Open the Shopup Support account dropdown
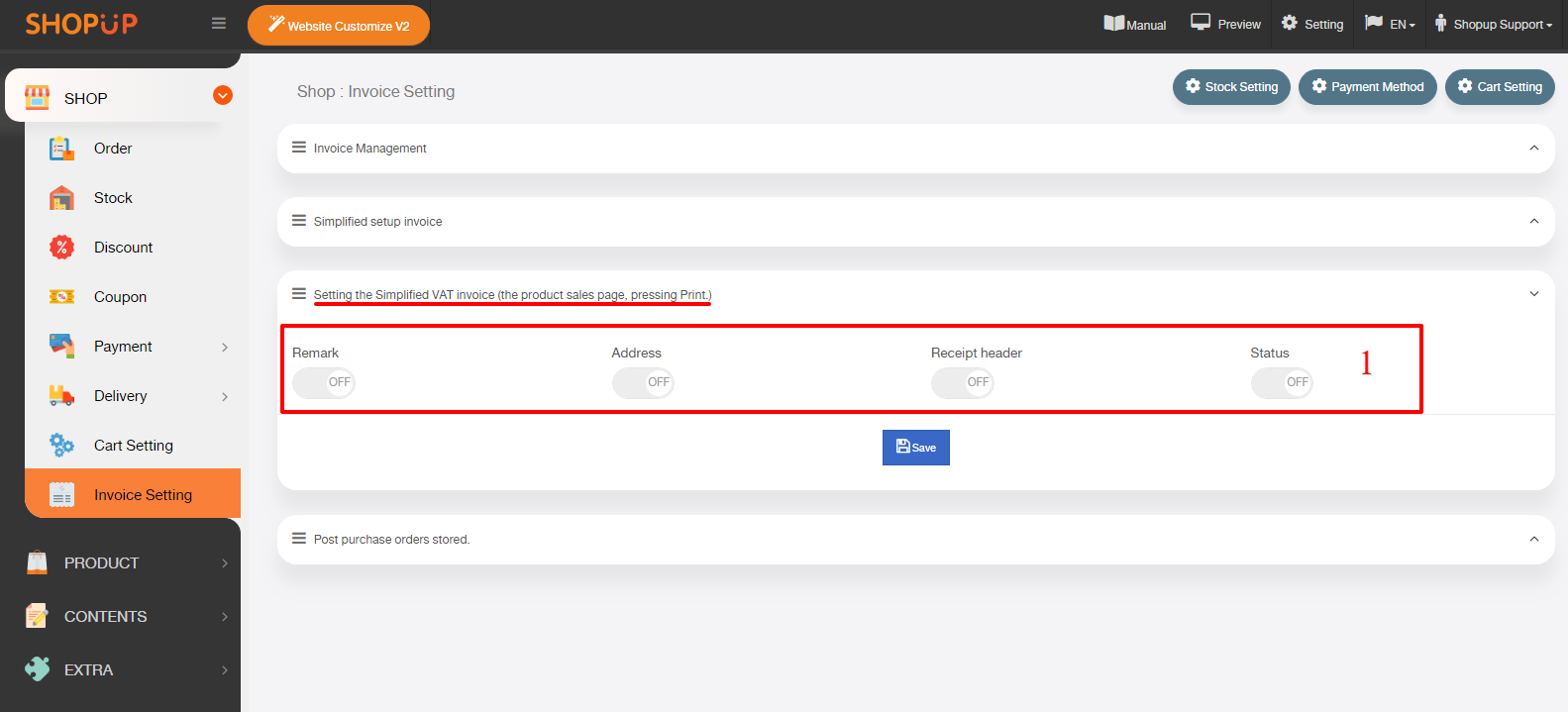Viewport: 1568px width, 712px height. pos(1494,24)
